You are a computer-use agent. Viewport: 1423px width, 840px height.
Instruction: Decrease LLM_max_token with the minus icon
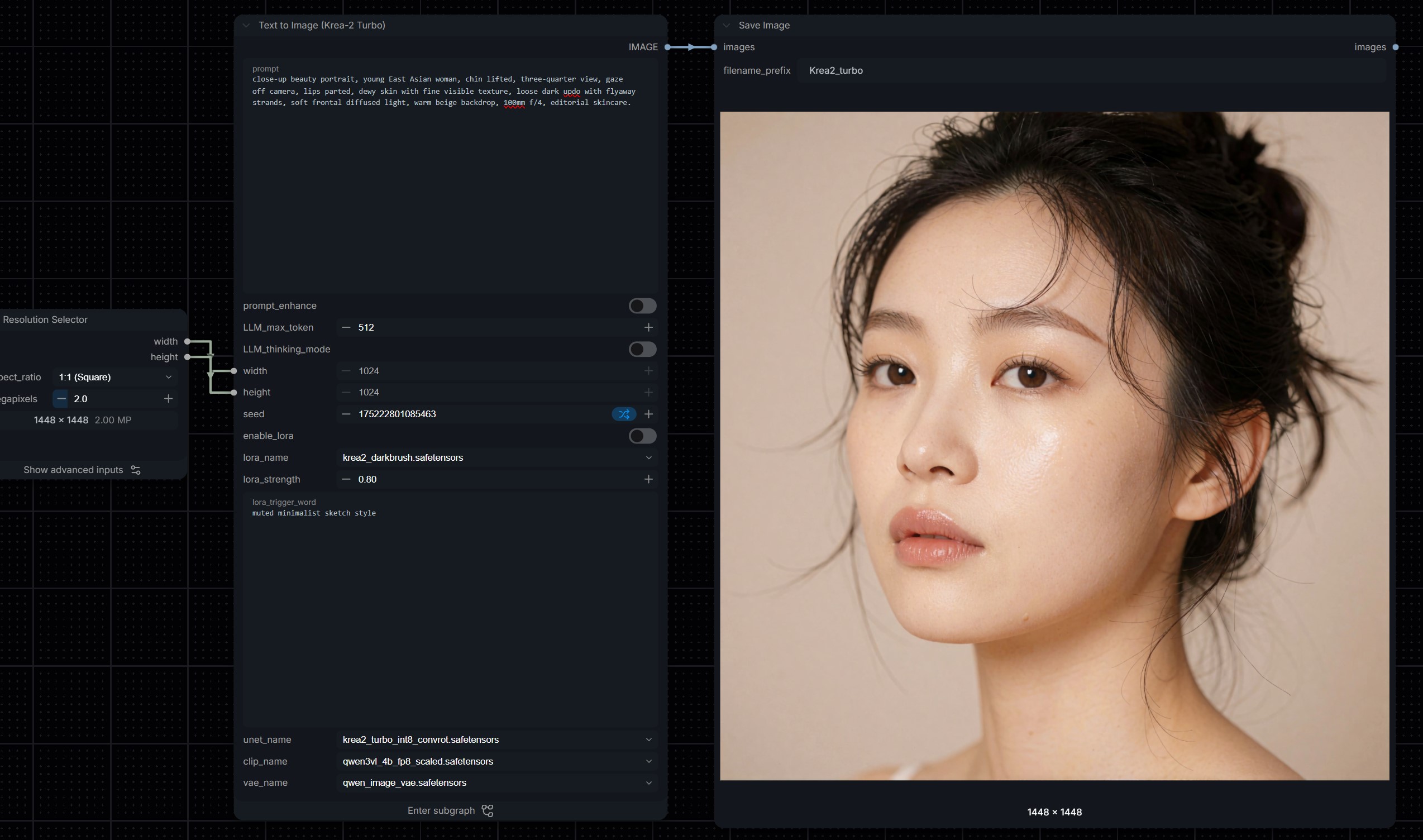346,328
